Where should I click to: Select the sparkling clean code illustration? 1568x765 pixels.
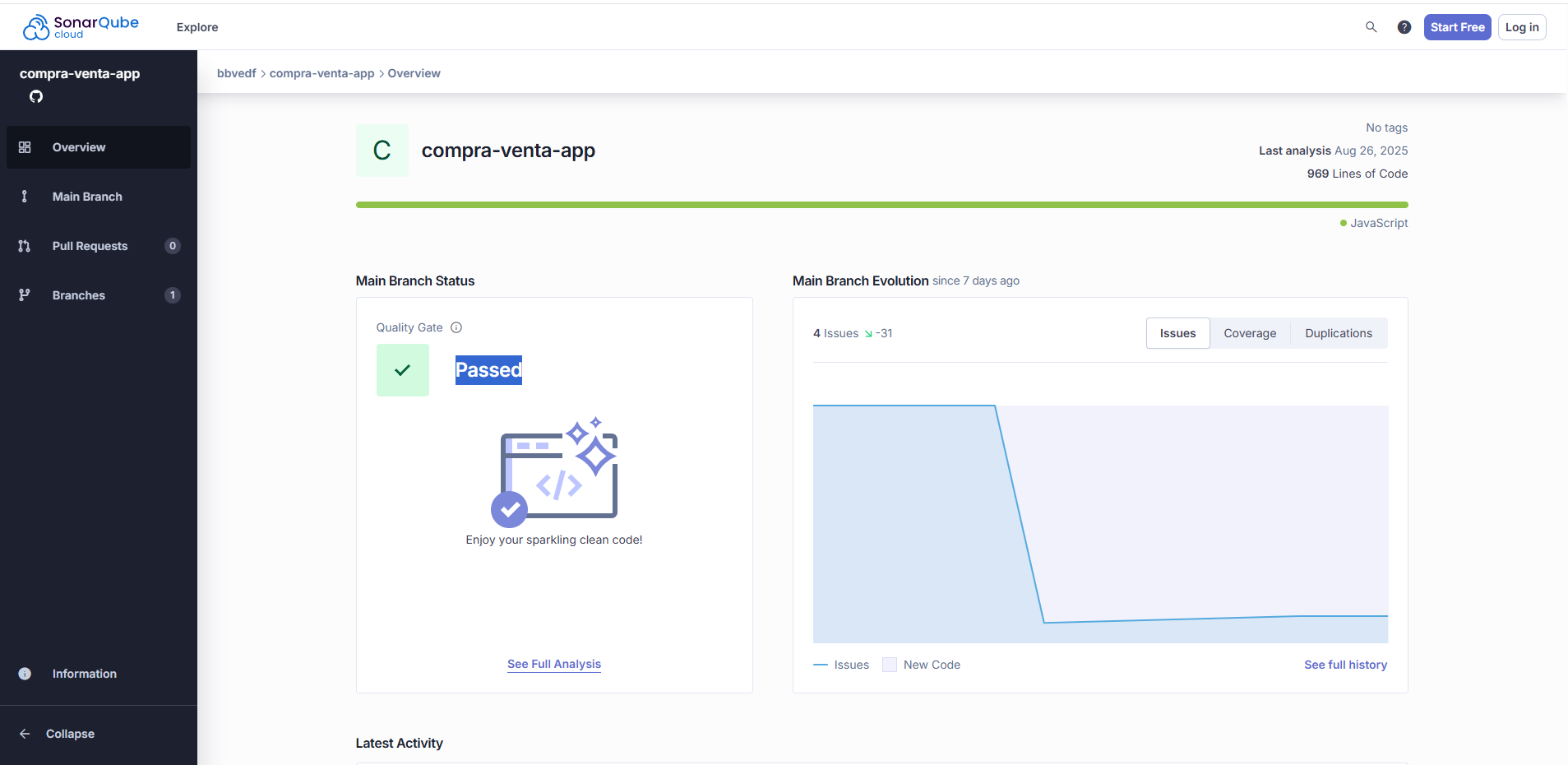click(x=554, y=472)
